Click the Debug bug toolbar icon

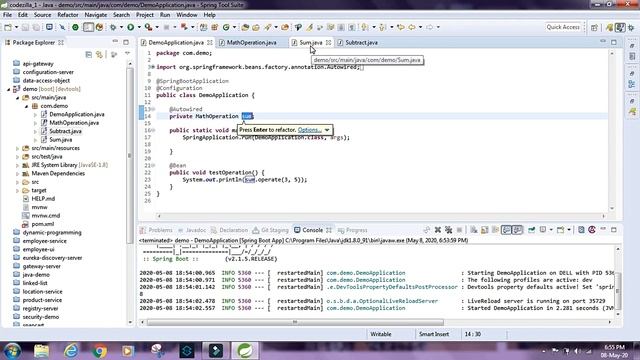pyautogui.click(x=113, y=27)
